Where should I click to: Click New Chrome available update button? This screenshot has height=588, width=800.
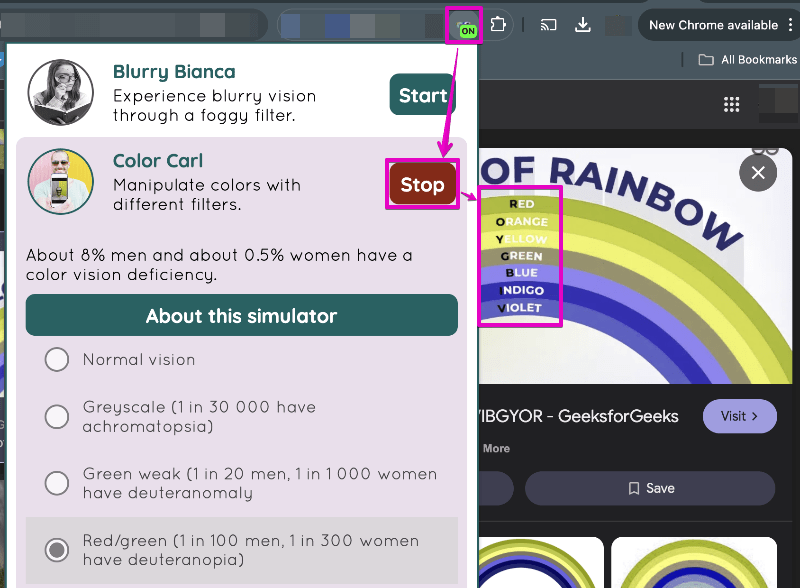(x=713, y=25)
